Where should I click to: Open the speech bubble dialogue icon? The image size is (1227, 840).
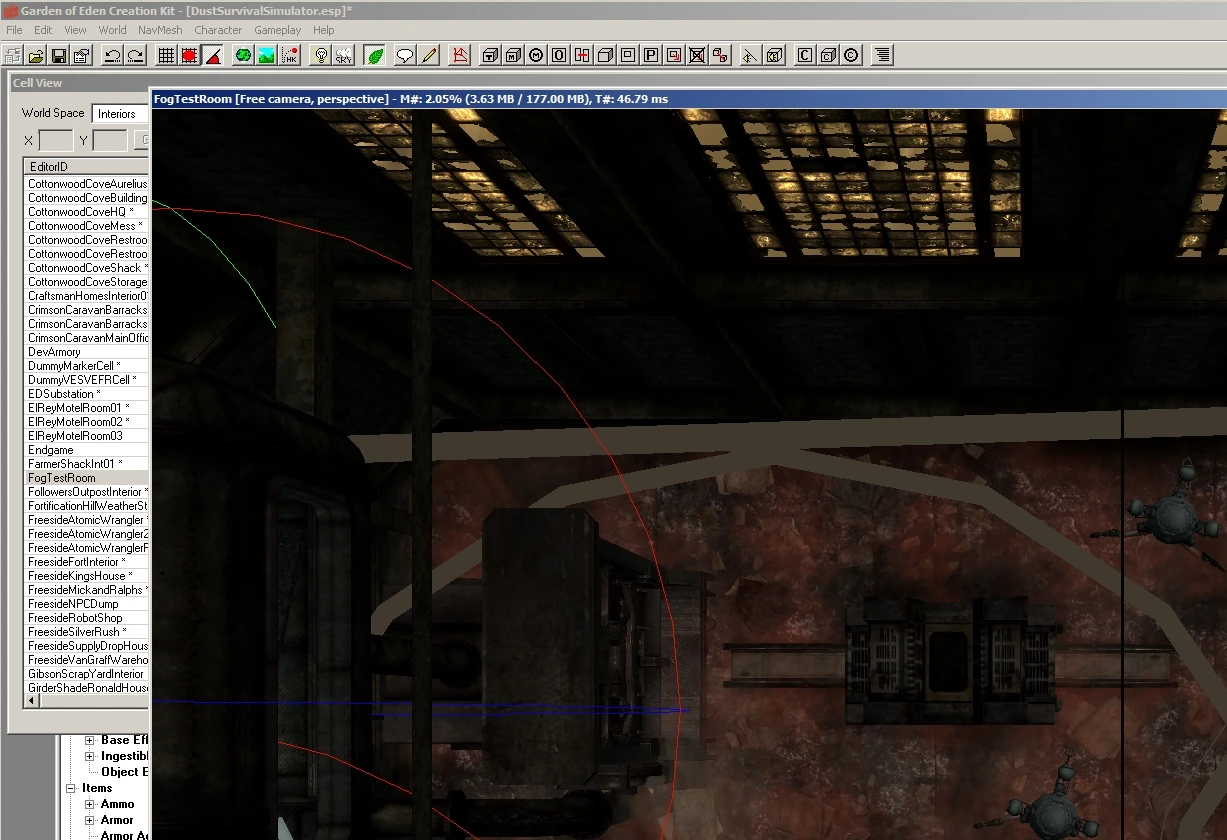[x=405, y=55]
